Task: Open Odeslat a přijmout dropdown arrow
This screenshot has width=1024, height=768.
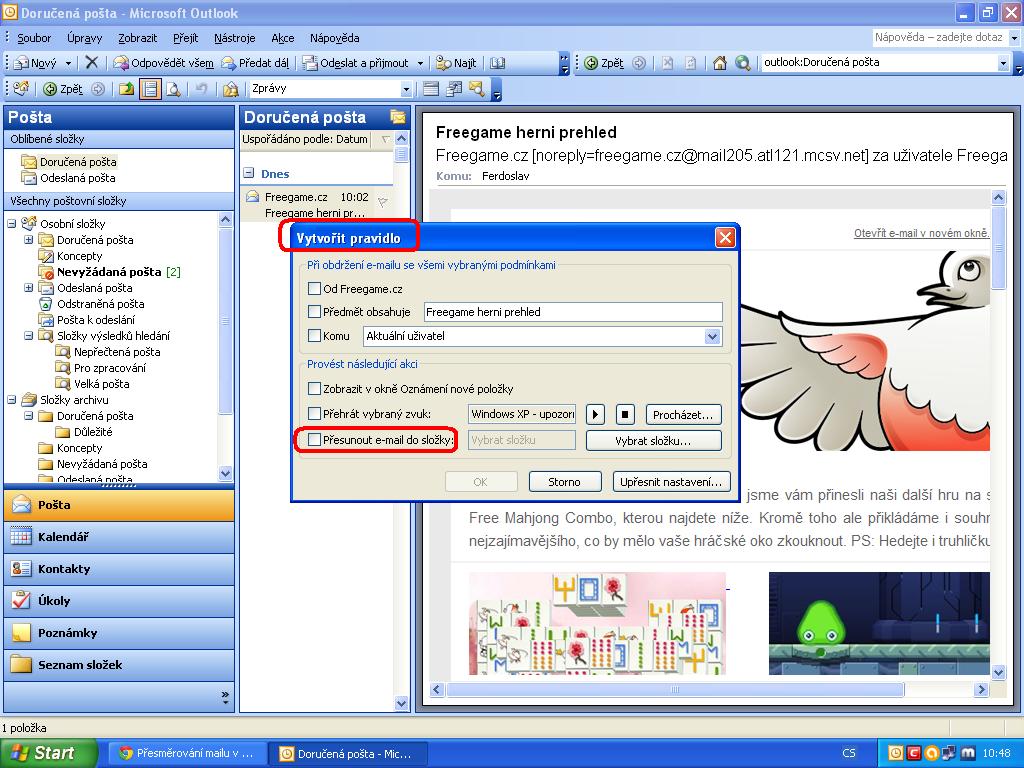Action: pyautogui.click(x=420, y=63)
